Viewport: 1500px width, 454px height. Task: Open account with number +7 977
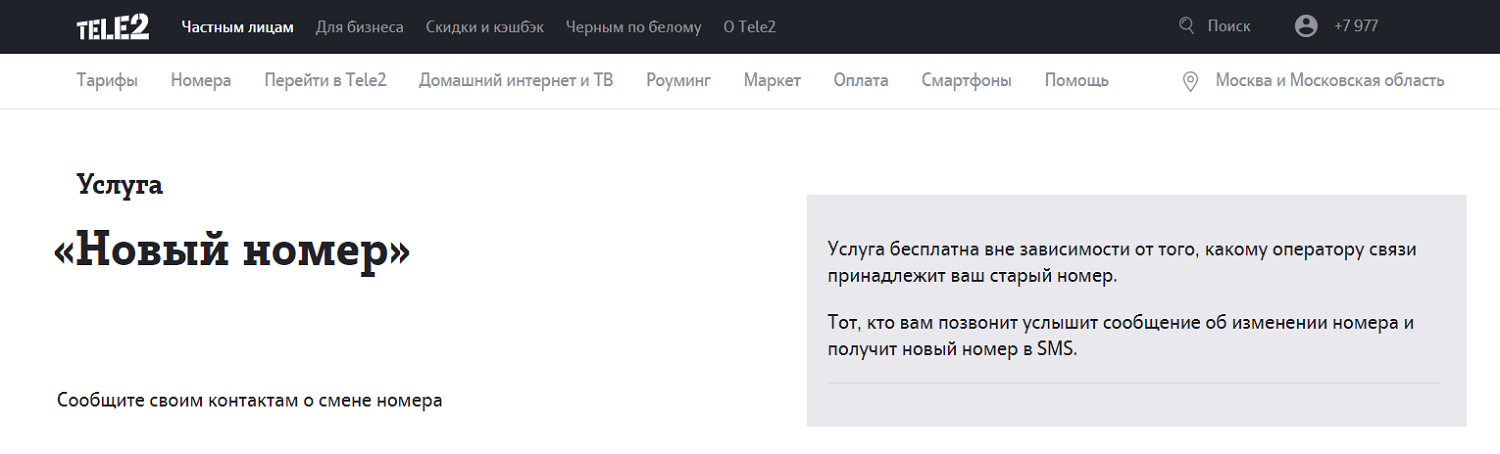(1356, 27)
